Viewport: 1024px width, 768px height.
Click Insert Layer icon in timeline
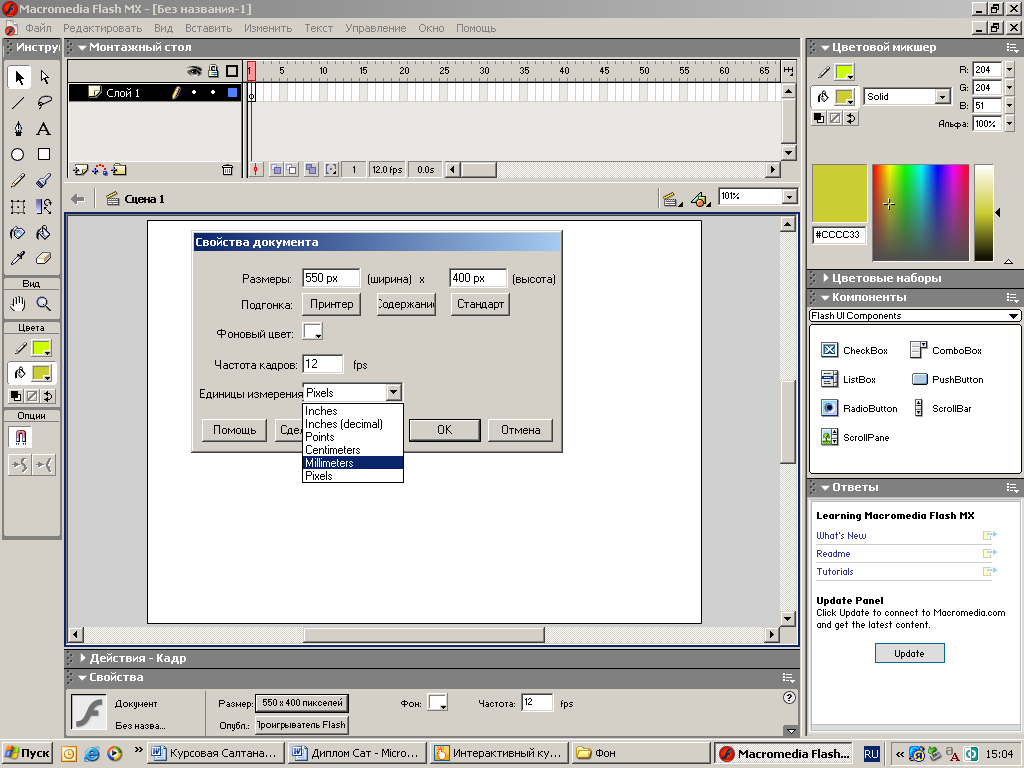coord(80,170)
